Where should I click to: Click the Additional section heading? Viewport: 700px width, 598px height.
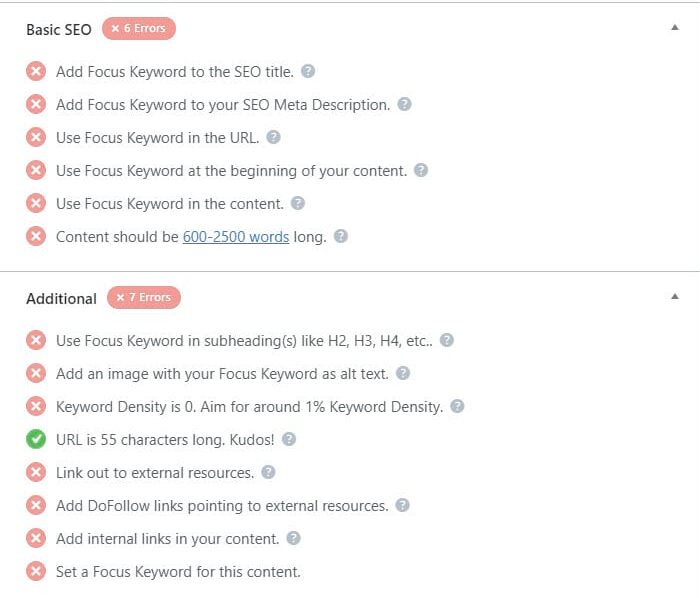(x=62, y=299)
